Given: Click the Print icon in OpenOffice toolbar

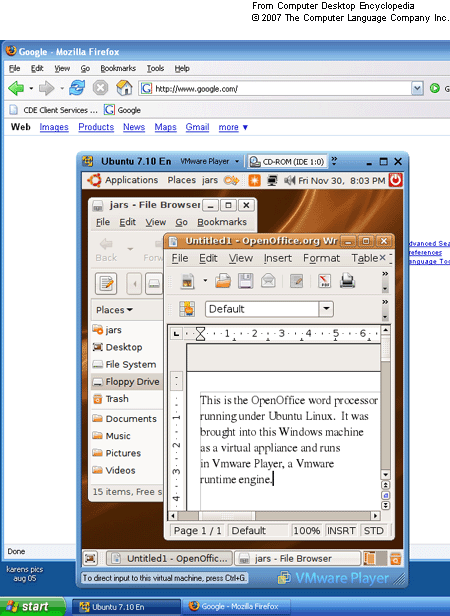Looking at the screenshot, I should [x=347, y=281].
